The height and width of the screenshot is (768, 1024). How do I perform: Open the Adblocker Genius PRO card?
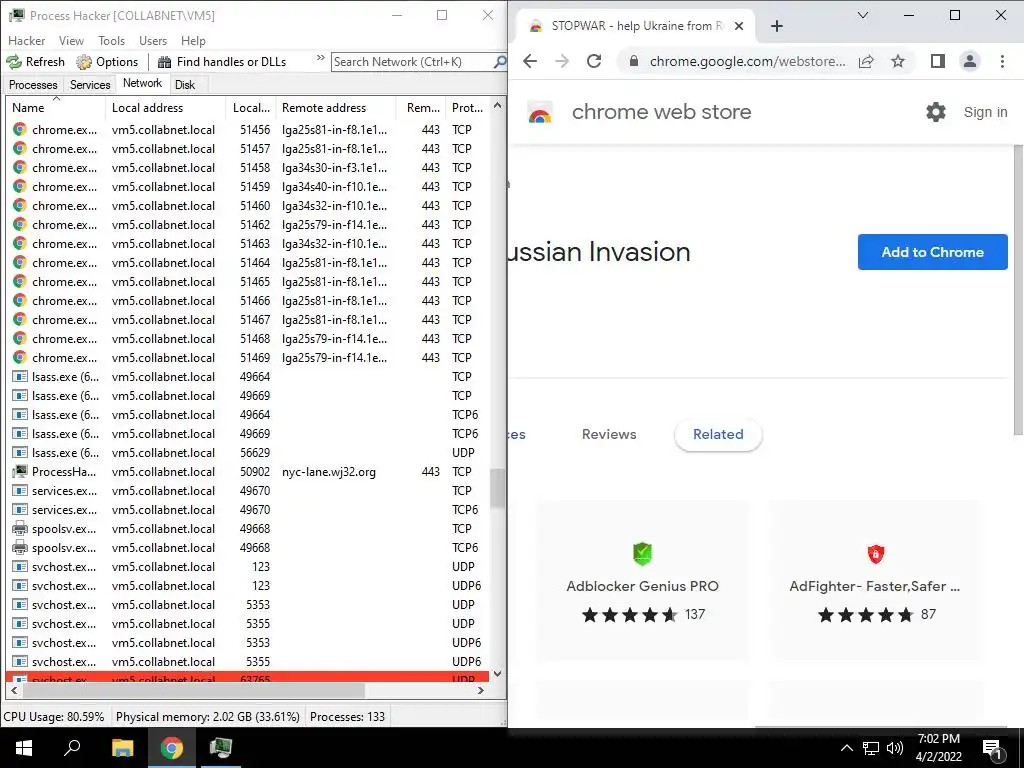click(643, 581)
